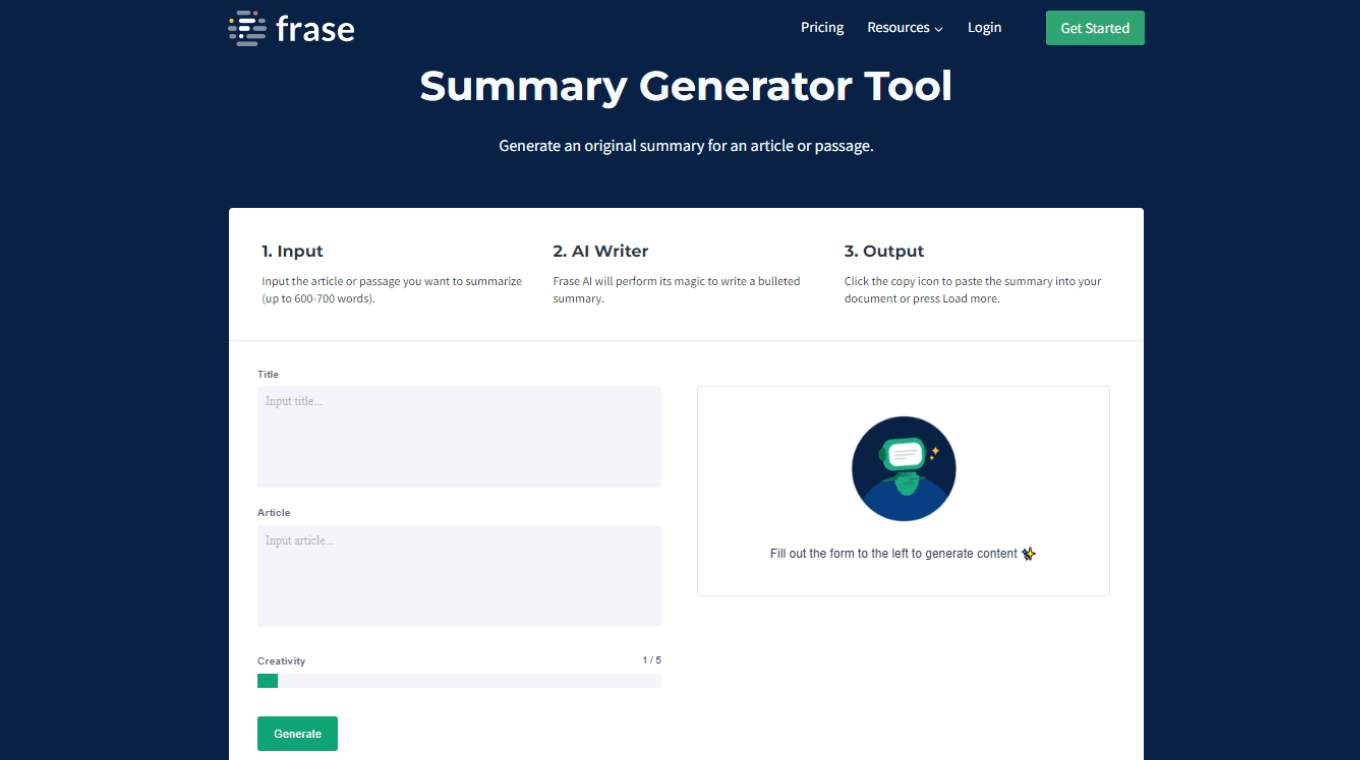The image size is (1360, 760).
Task: Focus the Article input field
Action: (459, 576)
